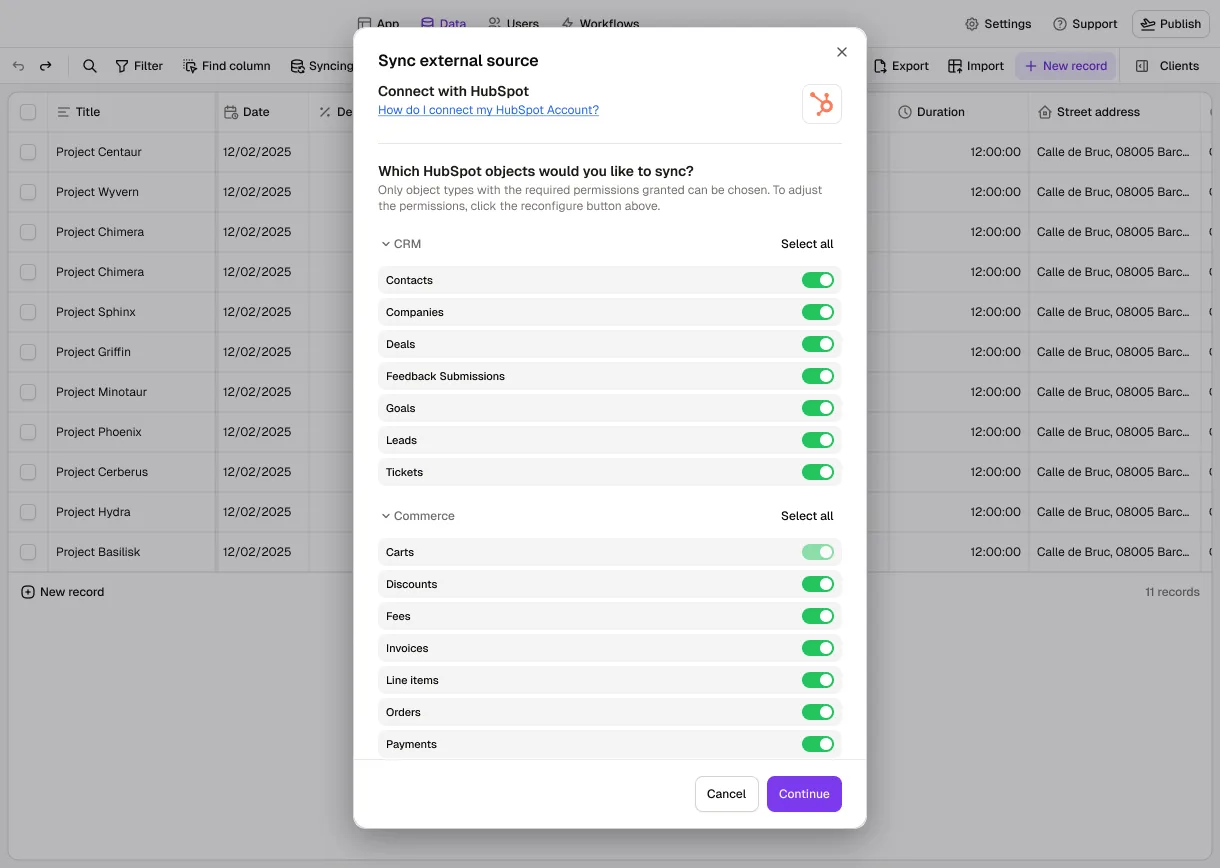
Task: Select all Commerce objects
Action: tap(807, 516)
